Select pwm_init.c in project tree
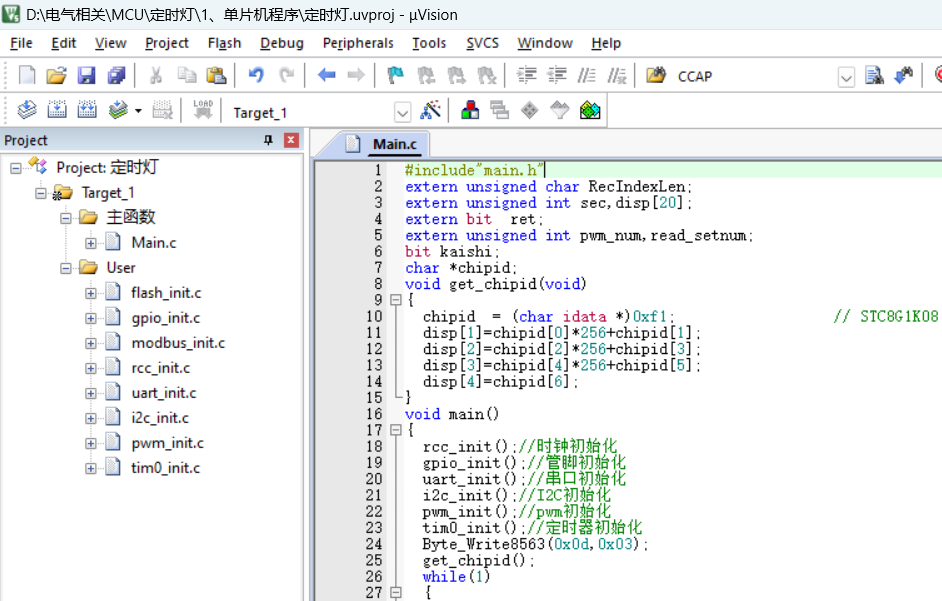Viewport: 942px width, 601px height. click(167, 443)
